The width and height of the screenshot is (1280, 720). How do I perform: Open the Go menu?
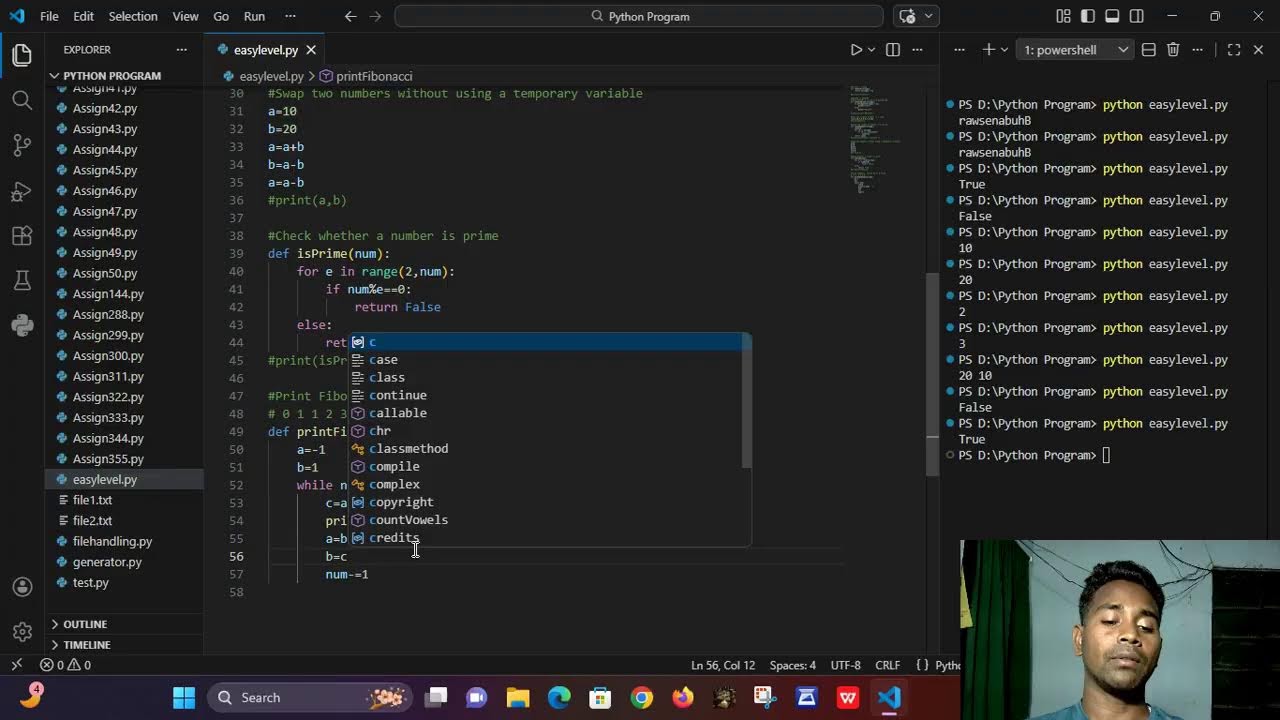point(221,16)
